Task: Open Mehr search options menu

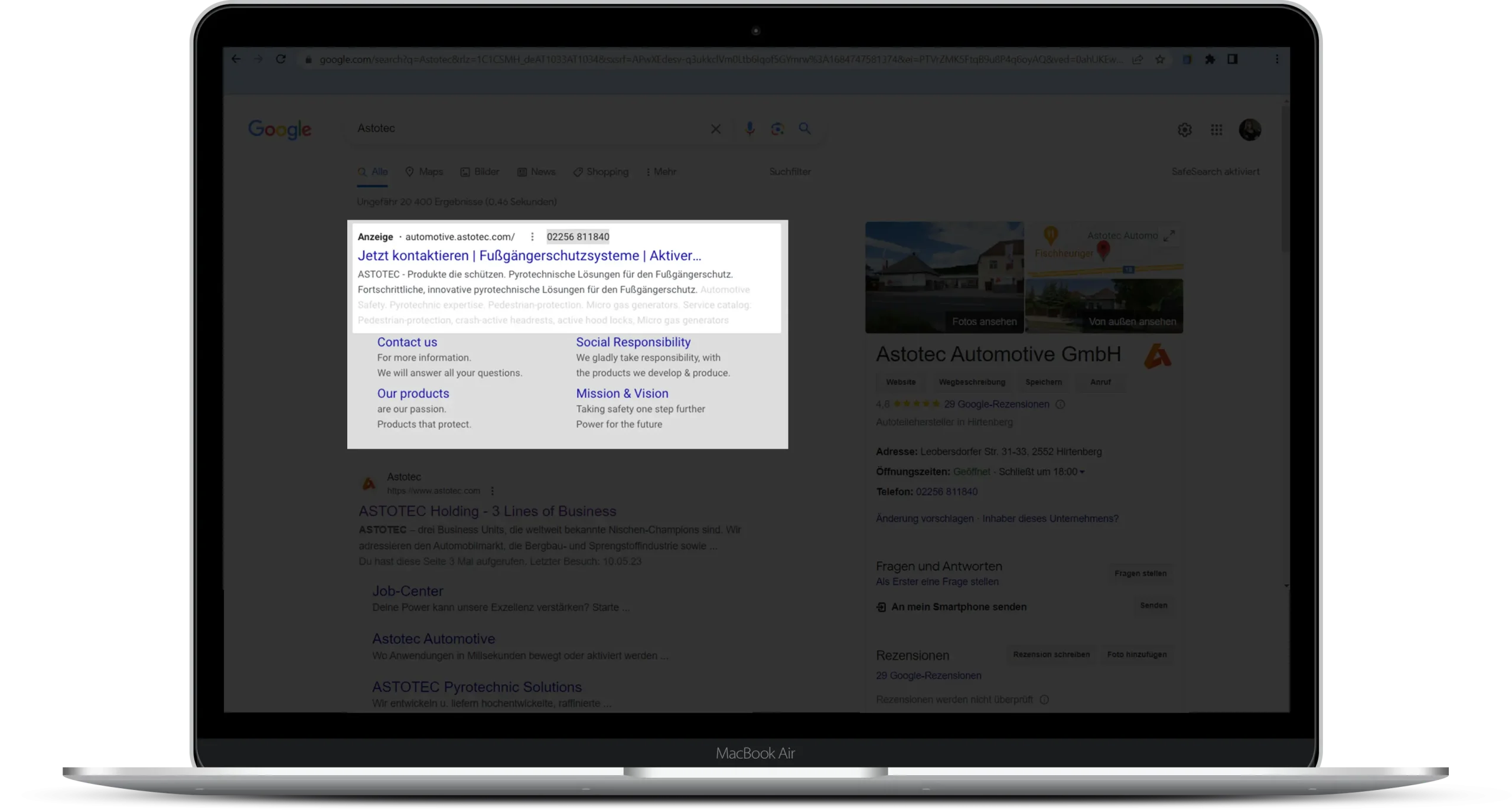Action: 660,172
